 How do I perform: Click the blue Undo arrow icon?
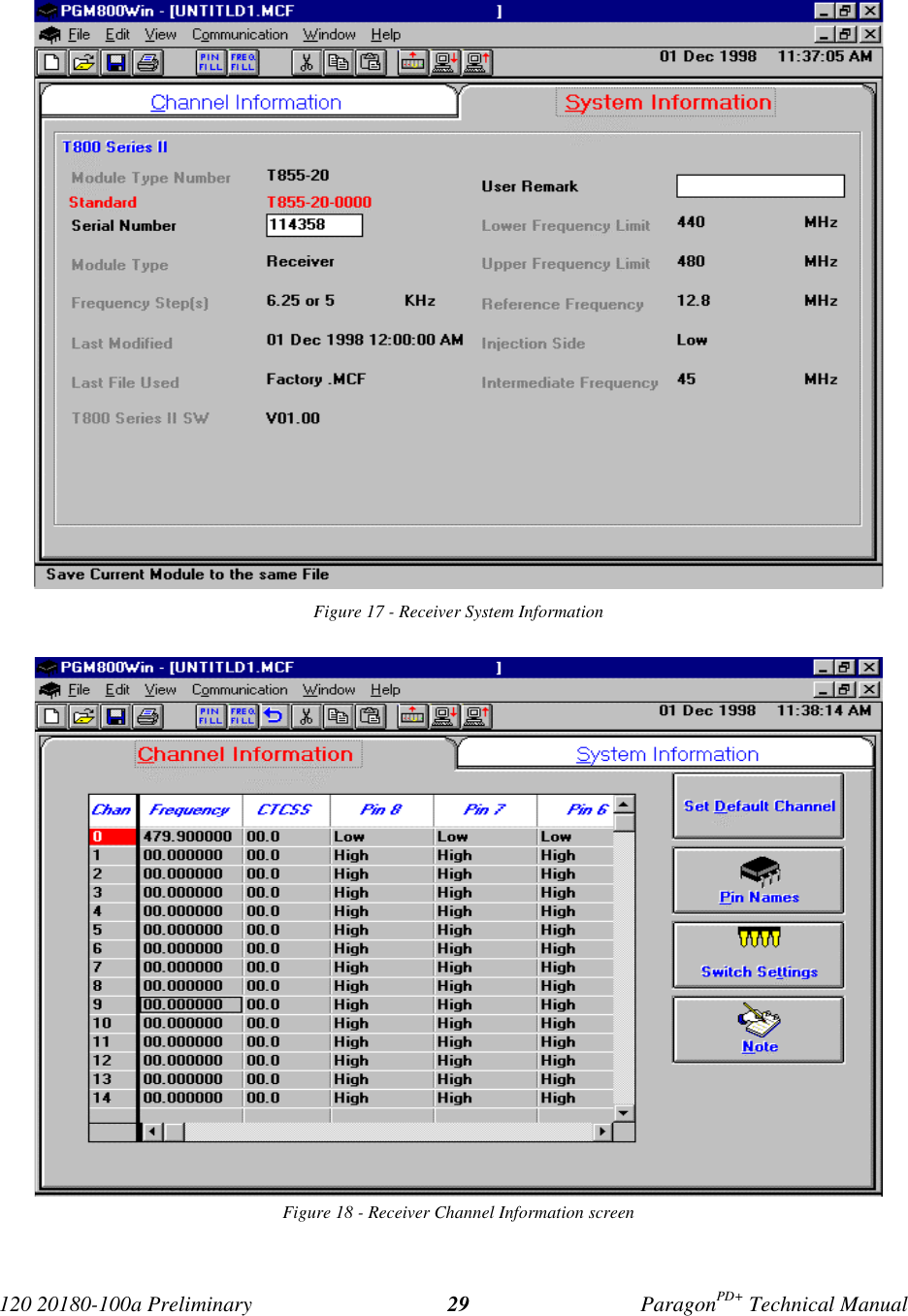[275, 716]
